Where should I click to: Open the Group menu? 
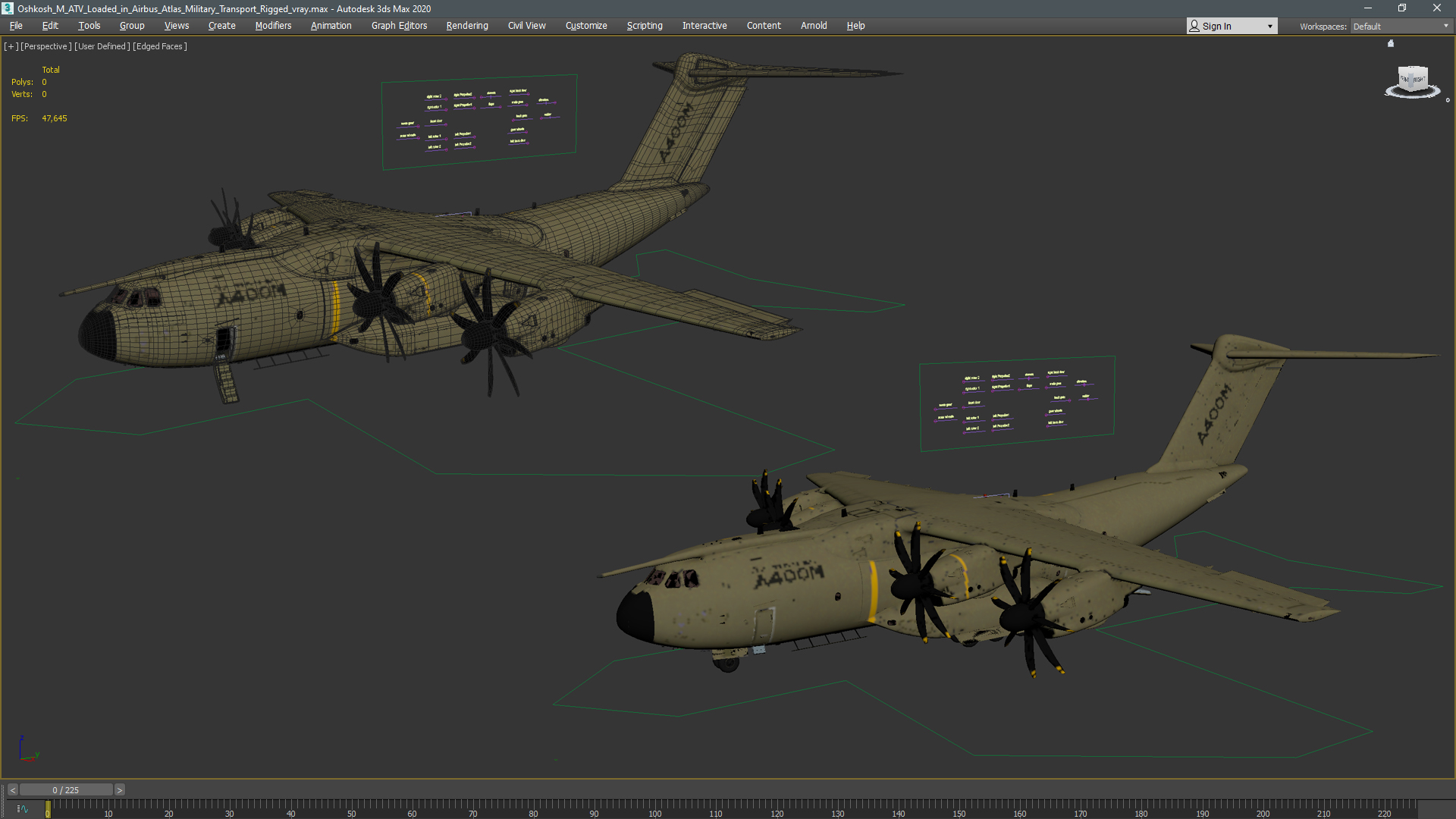coord(132,26)
